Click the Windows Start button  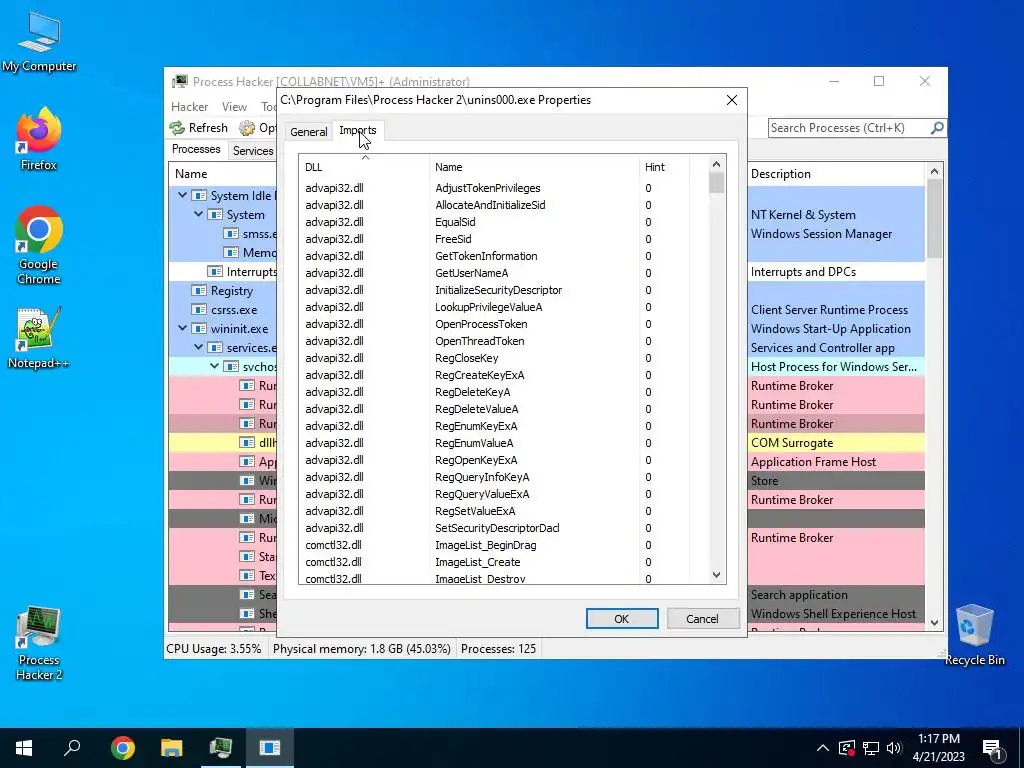[x=24, y=747]
